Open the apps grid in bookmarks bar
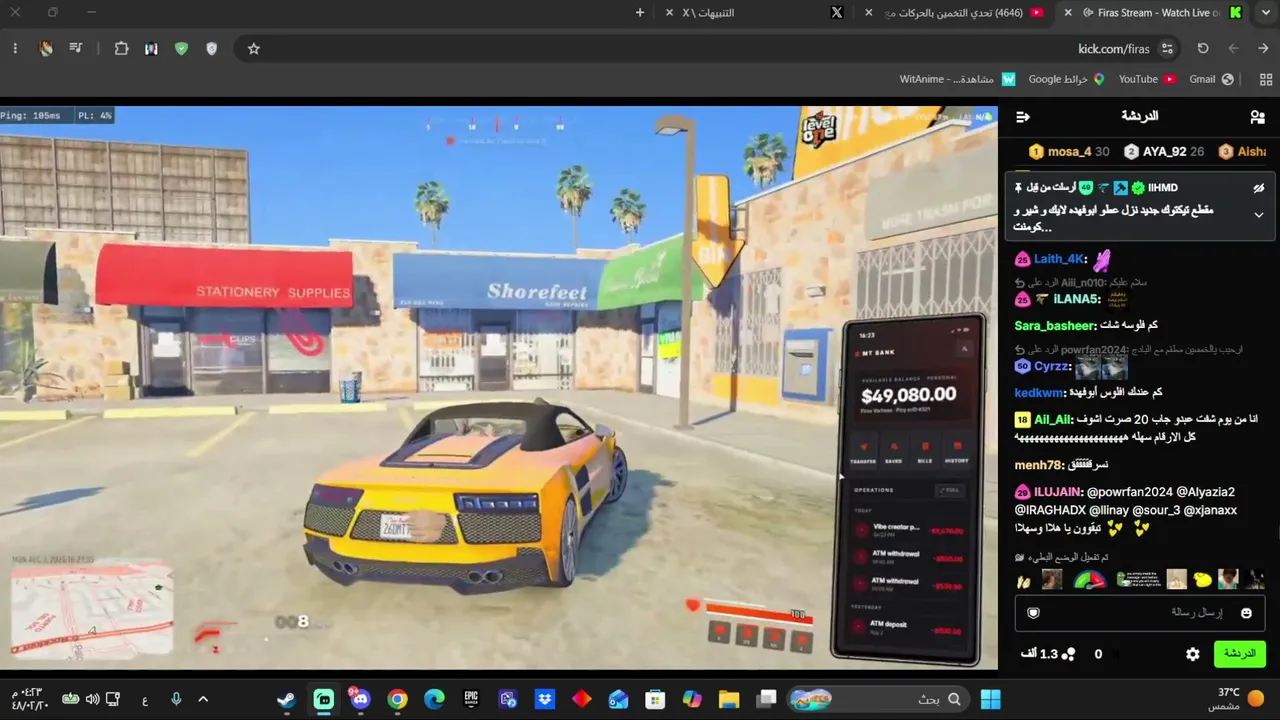 point(1266,79)
